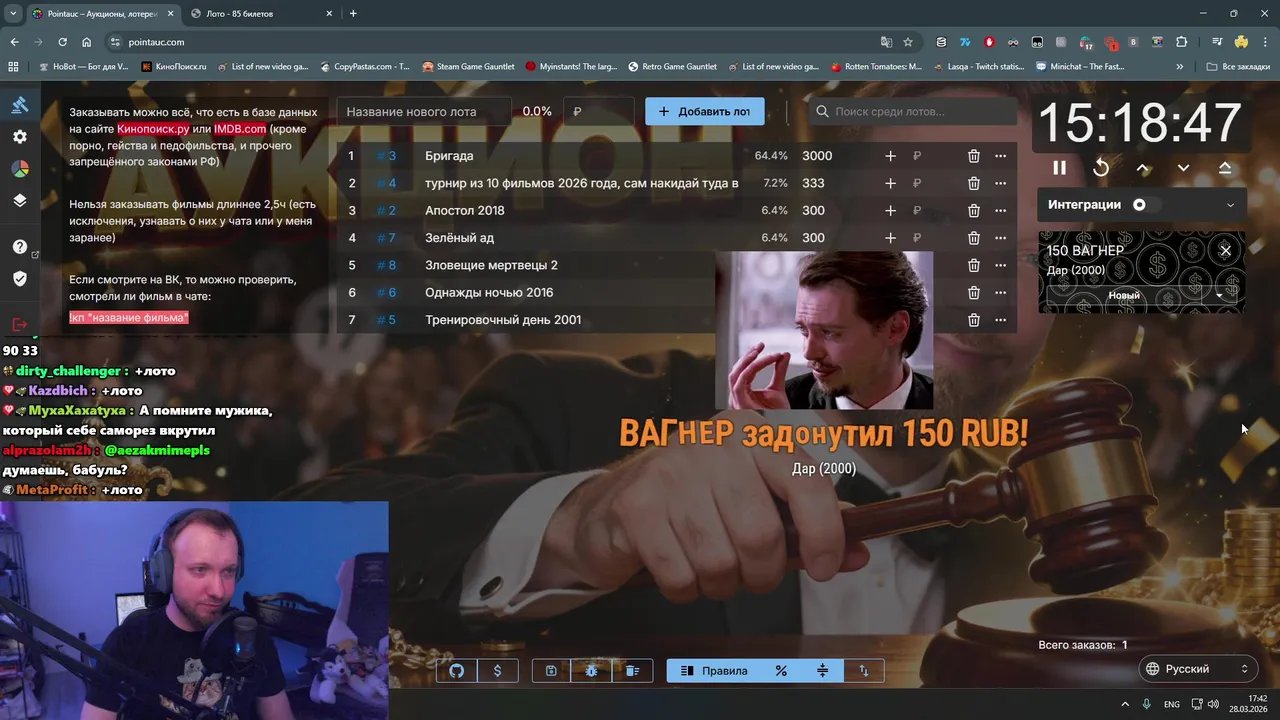Open the wheel of fortune sidebar icon
1280x720 pixels.
pos(20,169)
